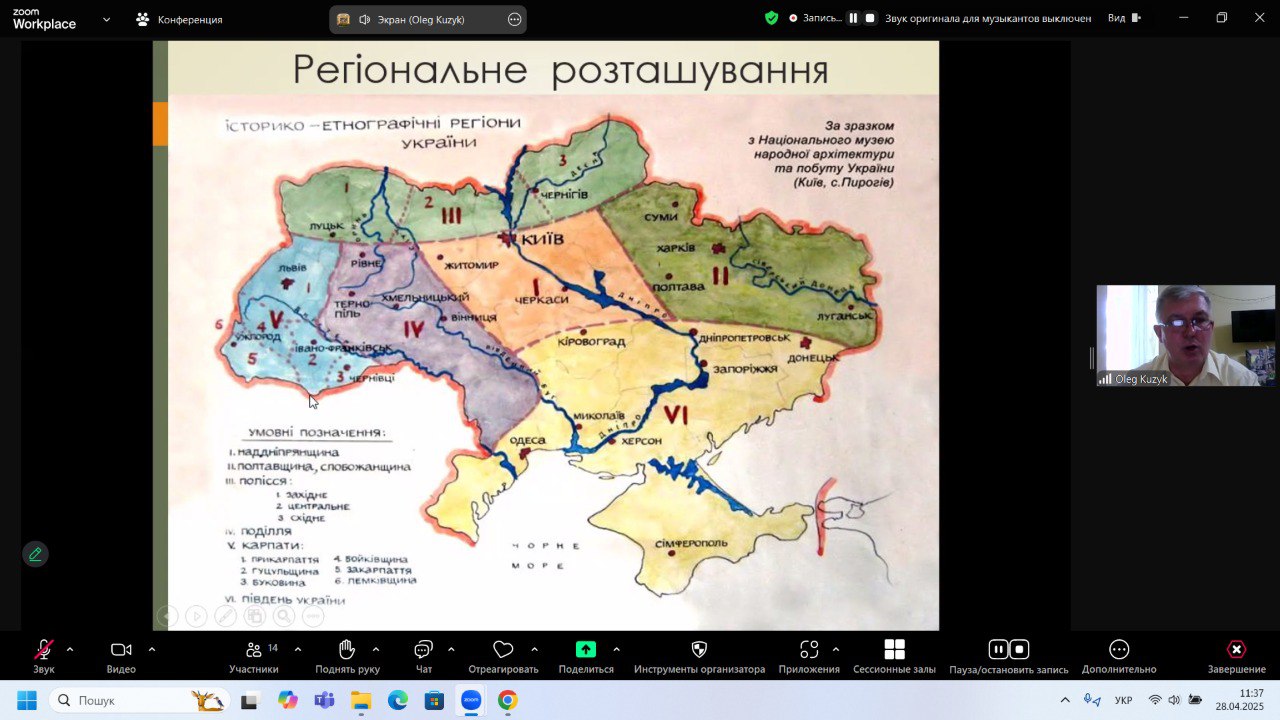The height and width of the screenshot is (720, 1280).
Task: Click the red Завершение end meeting button
Action: 1236,651
